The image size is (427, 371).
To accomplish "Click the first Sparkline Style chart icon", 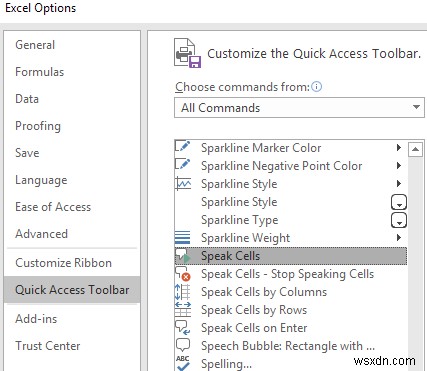I will coord(183,183).
